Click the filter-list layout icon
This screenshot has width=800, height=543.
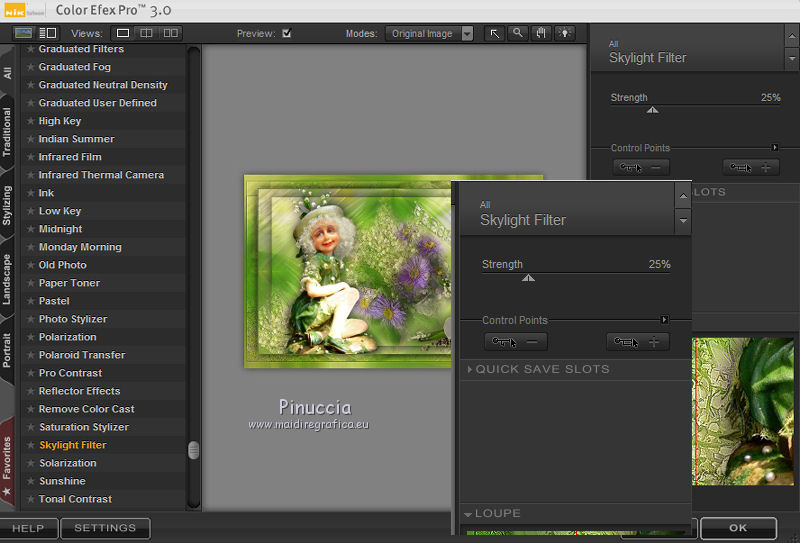point(48,33)
